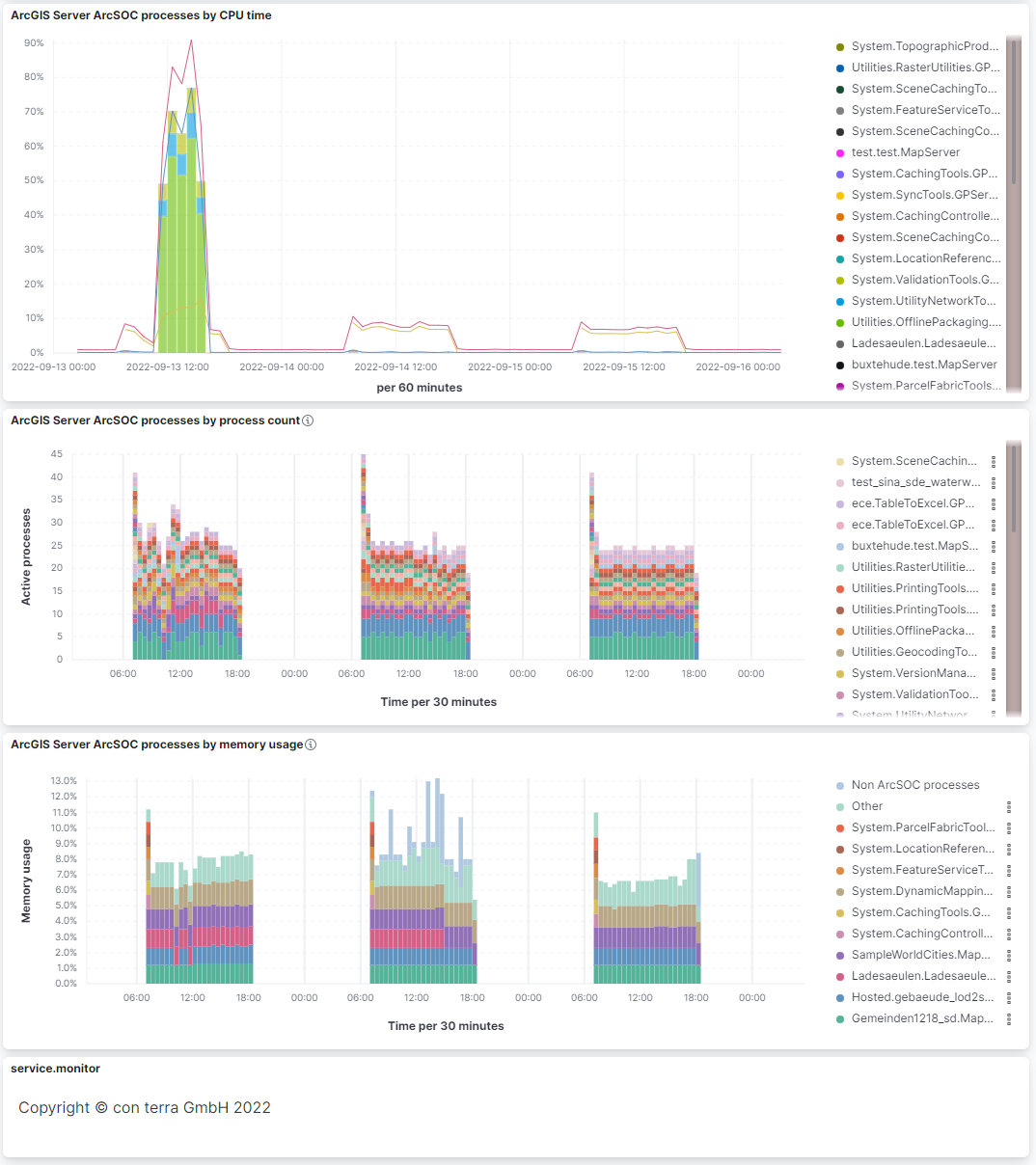The width and height of the screenshot is (1036, 1165).
Task: Click the magenta dot beside test.test.MapServer in the CPU legend
Action: click(x=838, y=152)
